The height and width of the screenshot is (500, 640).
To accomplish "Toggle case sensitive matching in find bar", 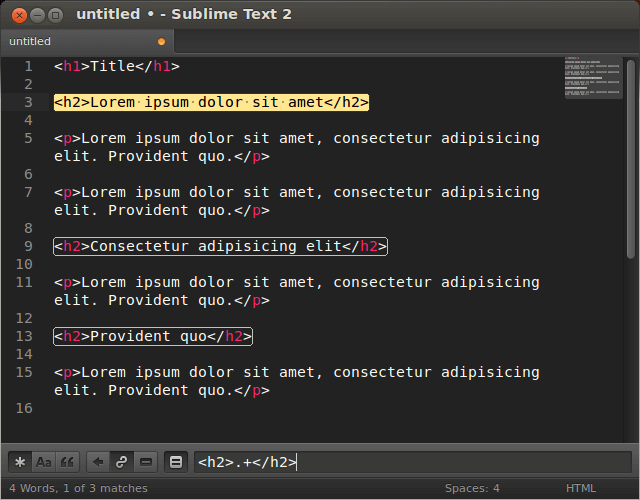I will pyautogui.click(x=44, y=462).
